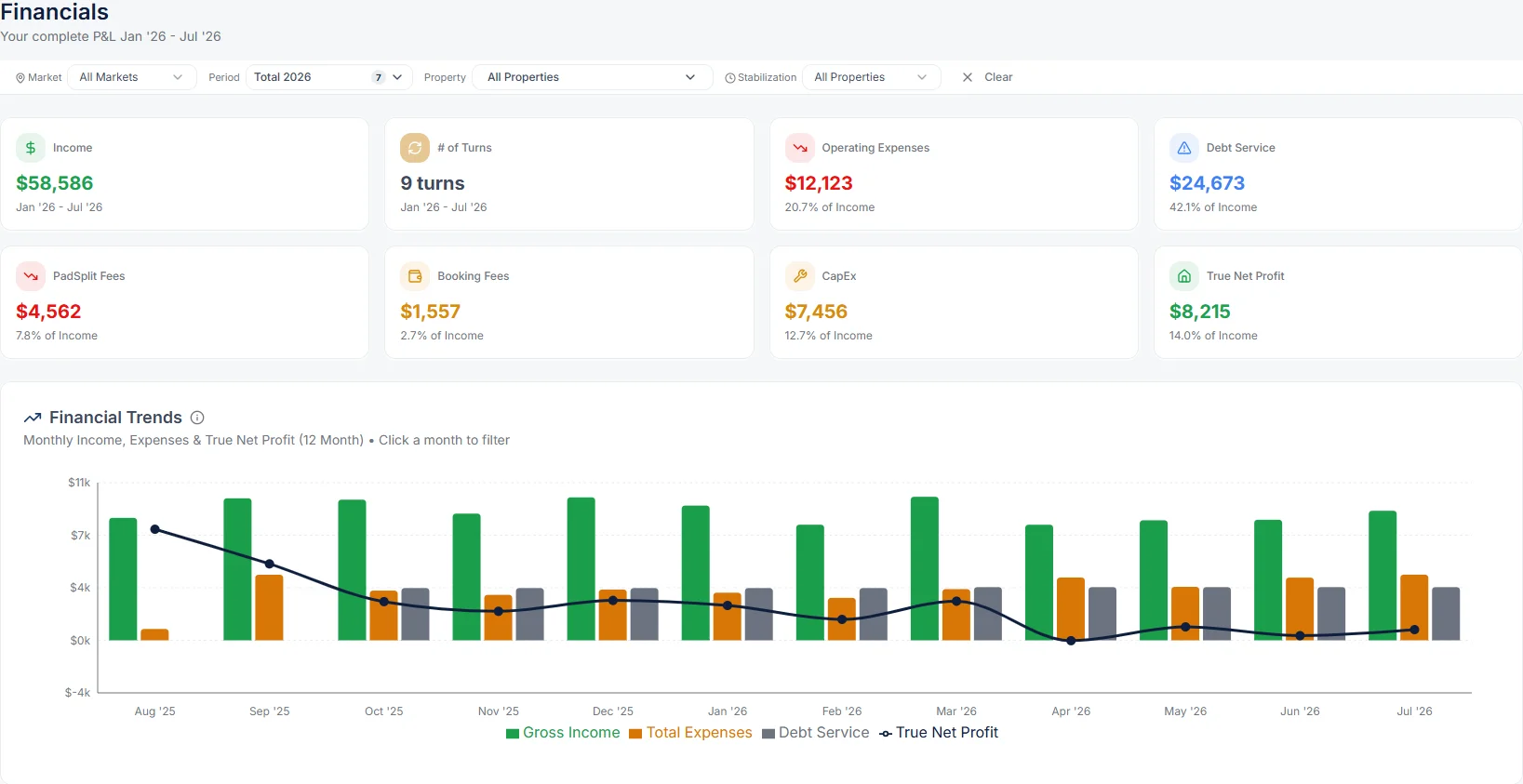Click the X icon next to Clear
The image size is (1523, 784).
[x=968, y=77]
